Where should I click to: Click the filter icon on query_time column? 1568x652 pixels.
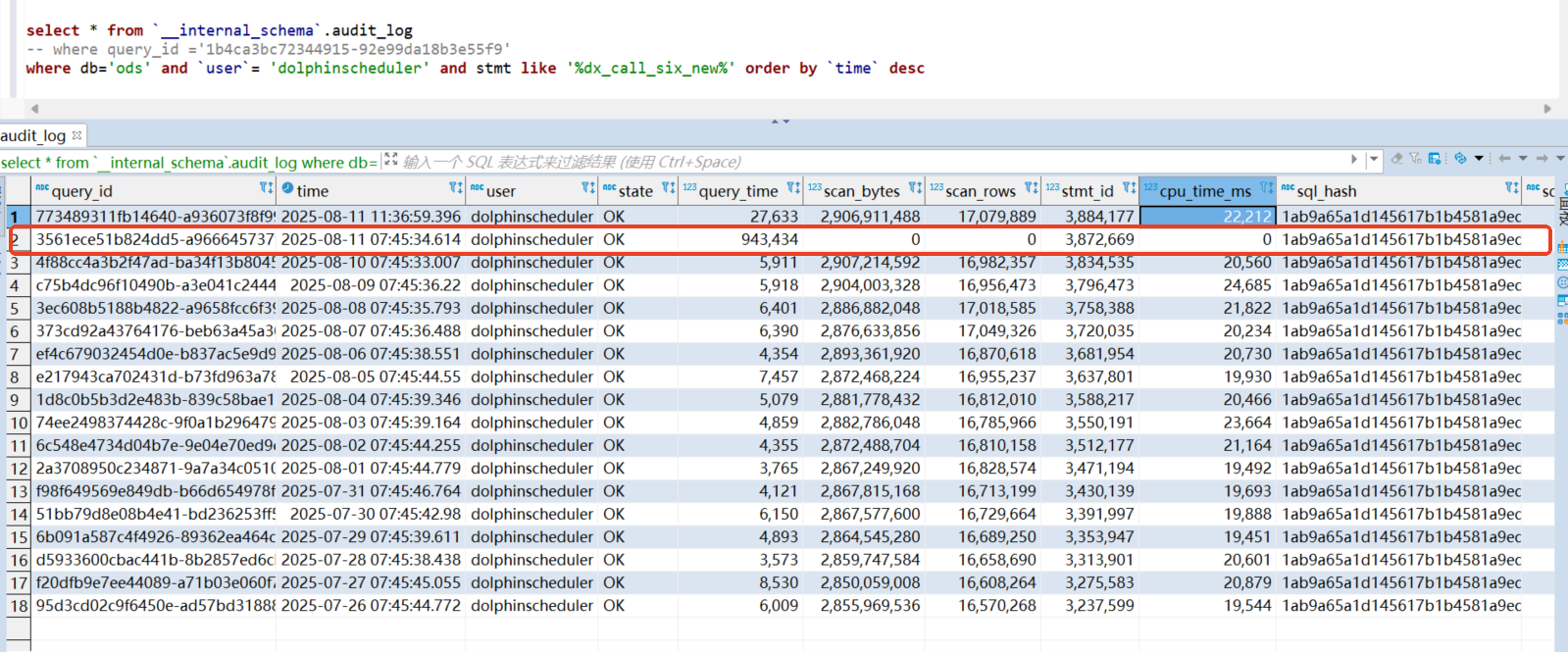[792, 187]
